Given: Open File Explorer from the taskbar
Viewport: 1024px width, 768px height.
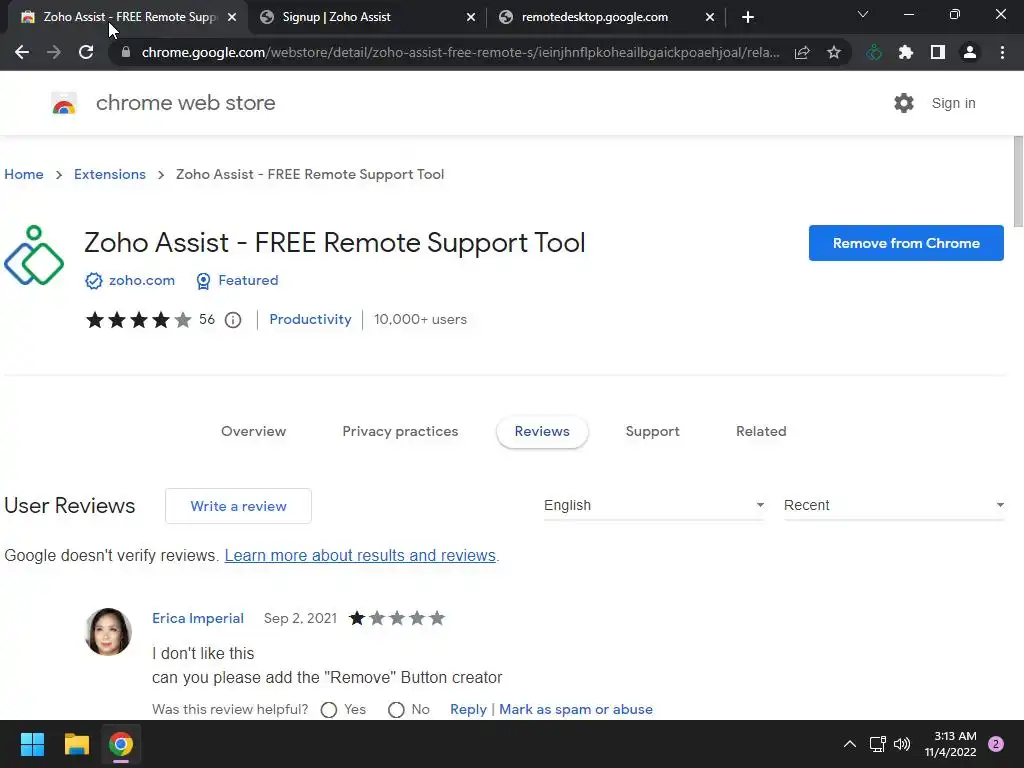Looking at the screenshot, I should point(76,744).
